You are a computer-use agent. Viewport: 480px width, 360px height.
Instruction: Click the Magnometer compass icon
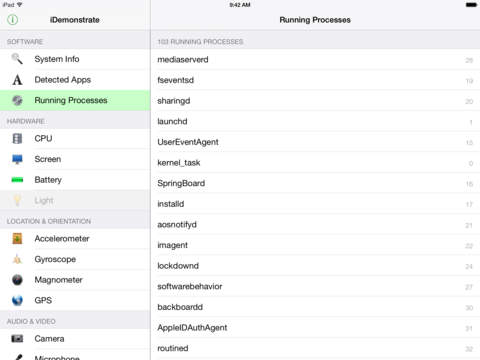tap(17, 280)
